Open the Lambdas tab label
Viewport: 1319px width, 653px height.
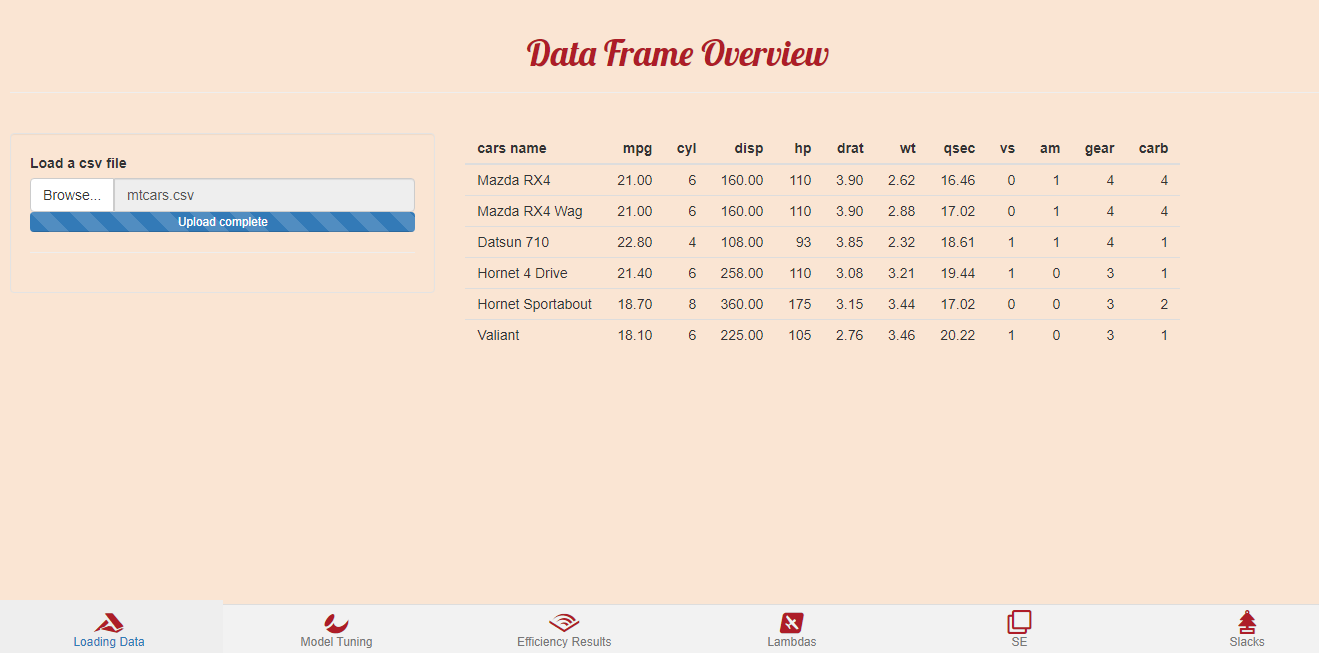(791, 642)
